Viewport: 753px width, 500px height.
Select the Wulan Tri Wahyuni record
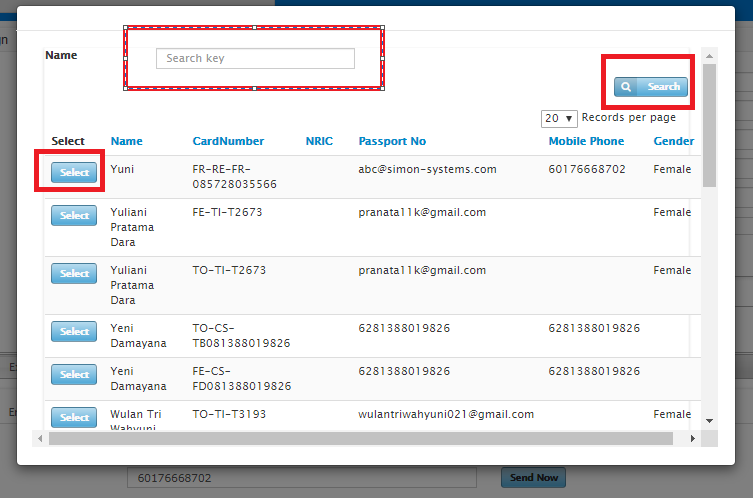coord(74,417)
